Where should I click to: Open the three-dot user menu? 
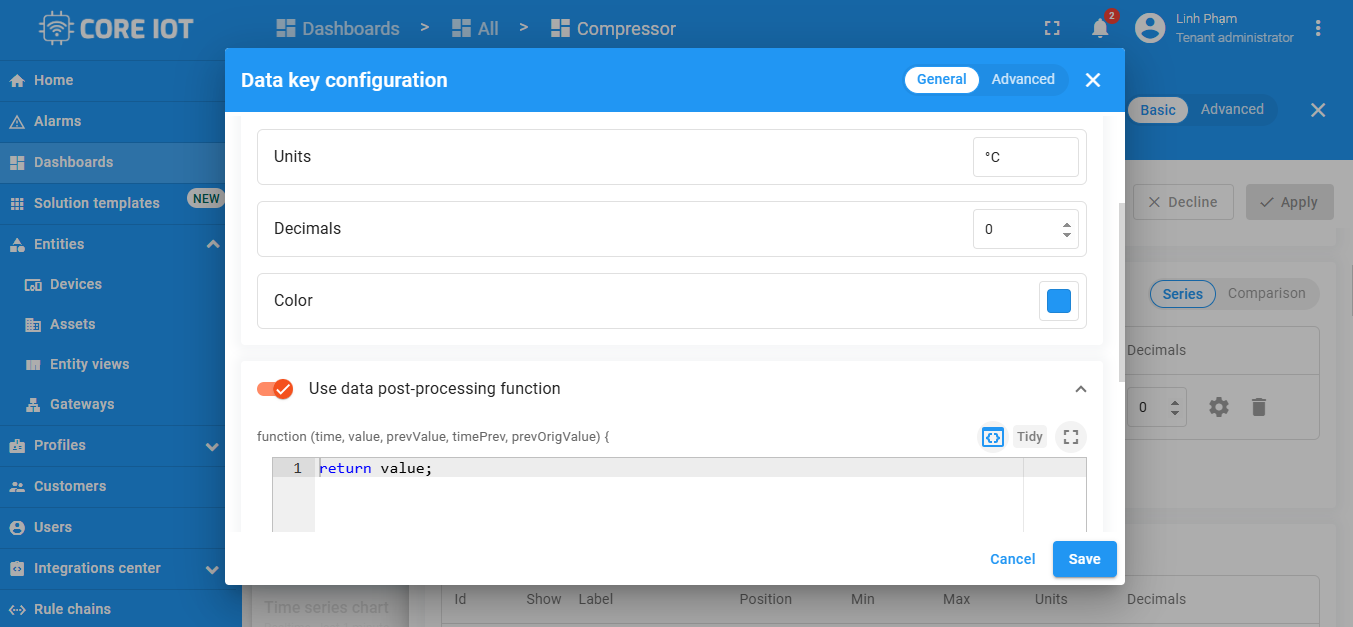coord(1318,28)
